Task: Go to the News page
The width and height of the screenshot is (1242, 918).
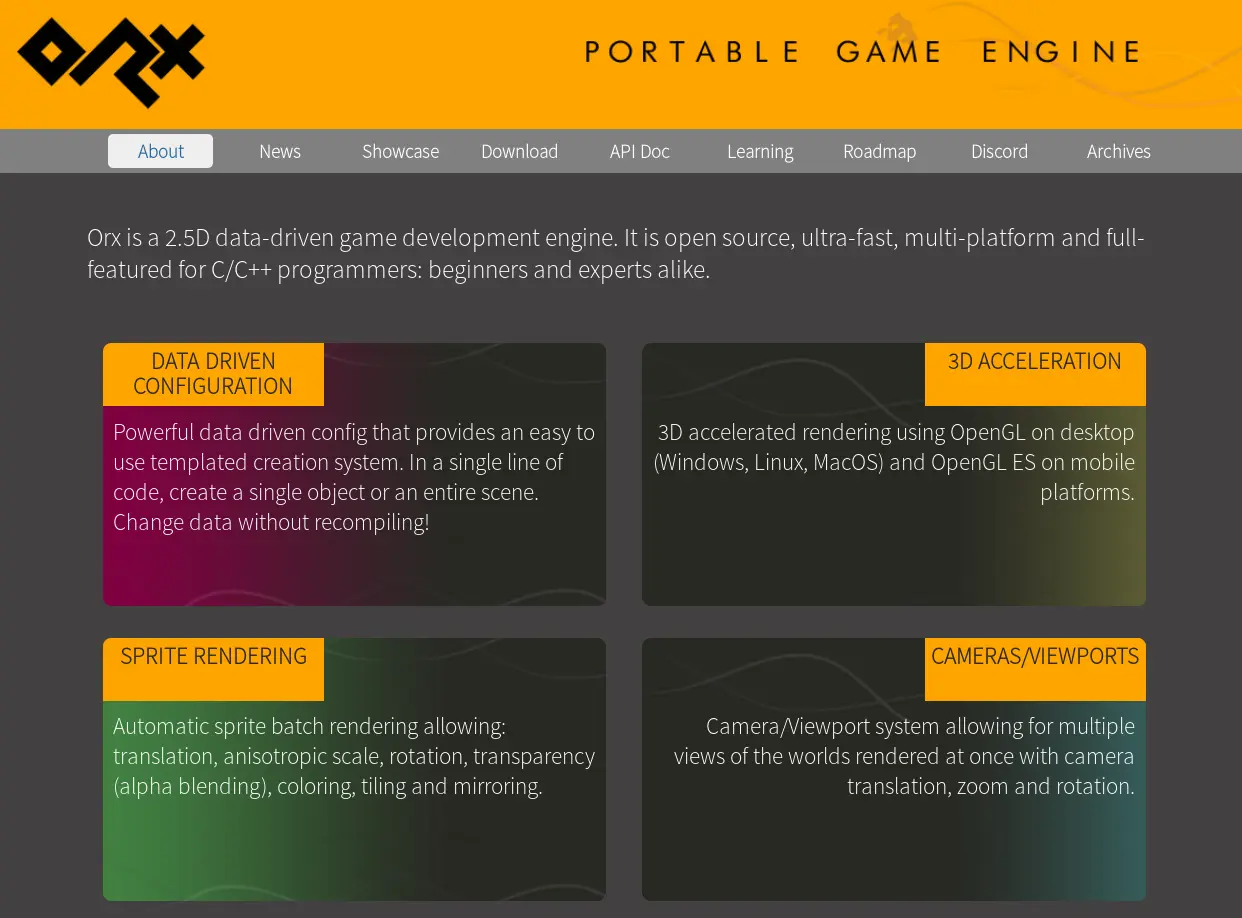Action: click(280, 151)
